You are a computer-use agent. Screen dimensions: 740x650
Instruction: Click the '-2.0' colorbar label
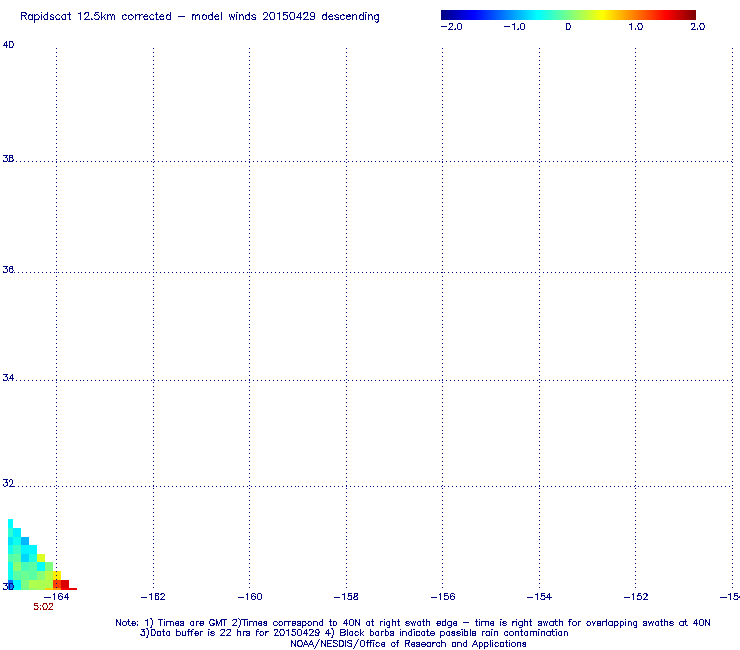(452, 27)
